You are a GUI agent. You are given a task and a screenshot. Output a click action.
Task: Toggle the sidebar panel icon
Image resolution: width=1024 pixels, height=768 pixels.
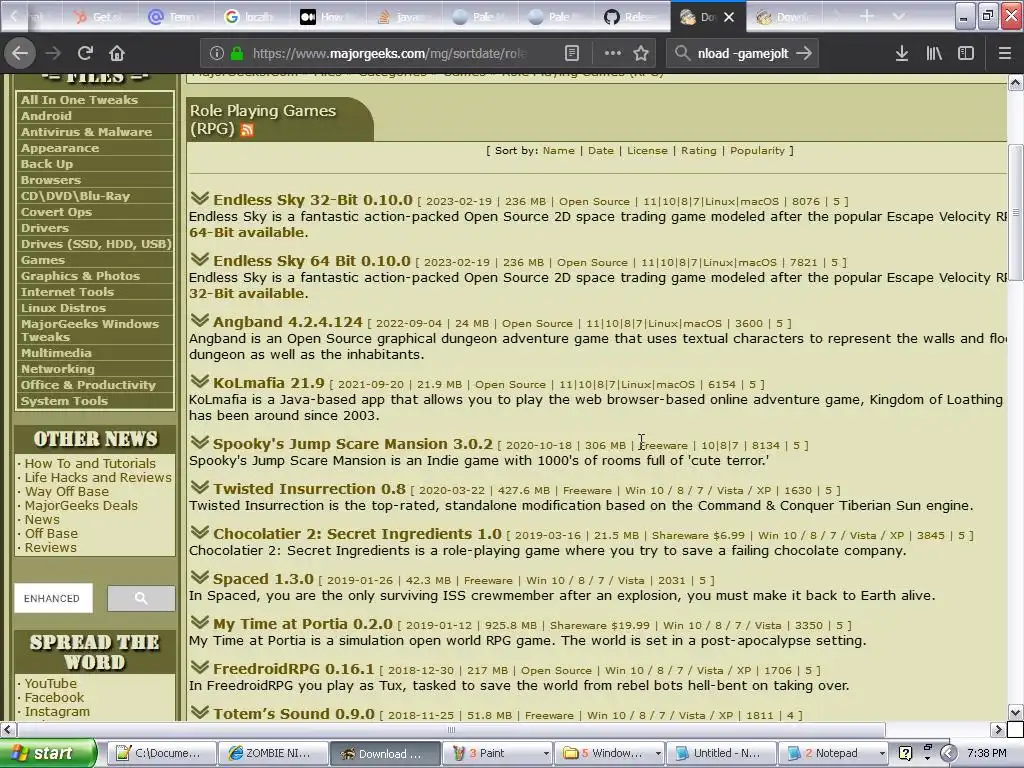[x=966, y=54]
